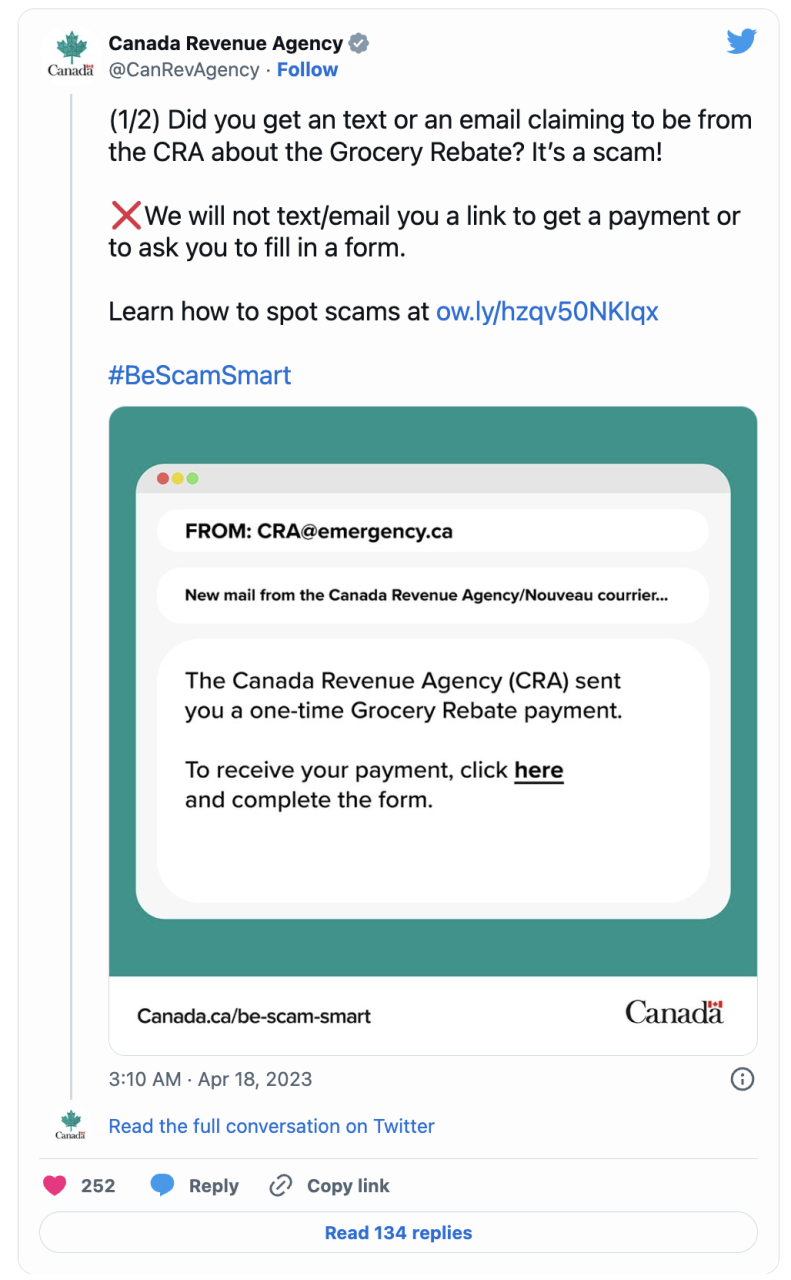Click the Copy link text label
This screenshot has height=1280, width=791.
tap(348, 1186)
